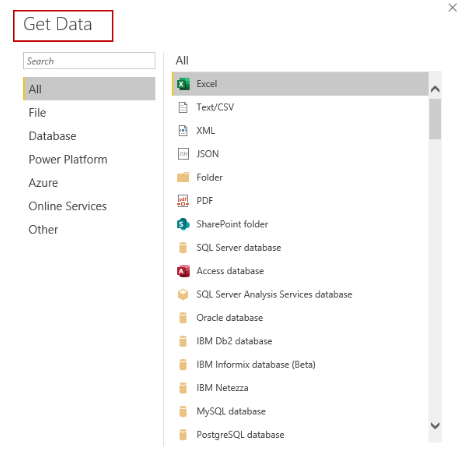
Task: Select the JSON label
Action: coord(207,154)
